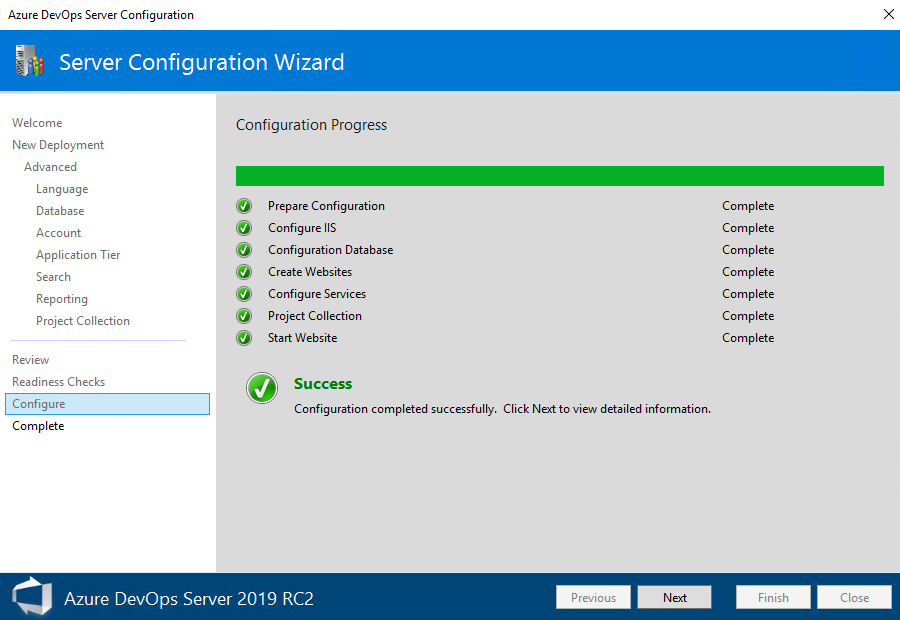Click the Next button
Screen dimensions: 900x620
[674, 597]
